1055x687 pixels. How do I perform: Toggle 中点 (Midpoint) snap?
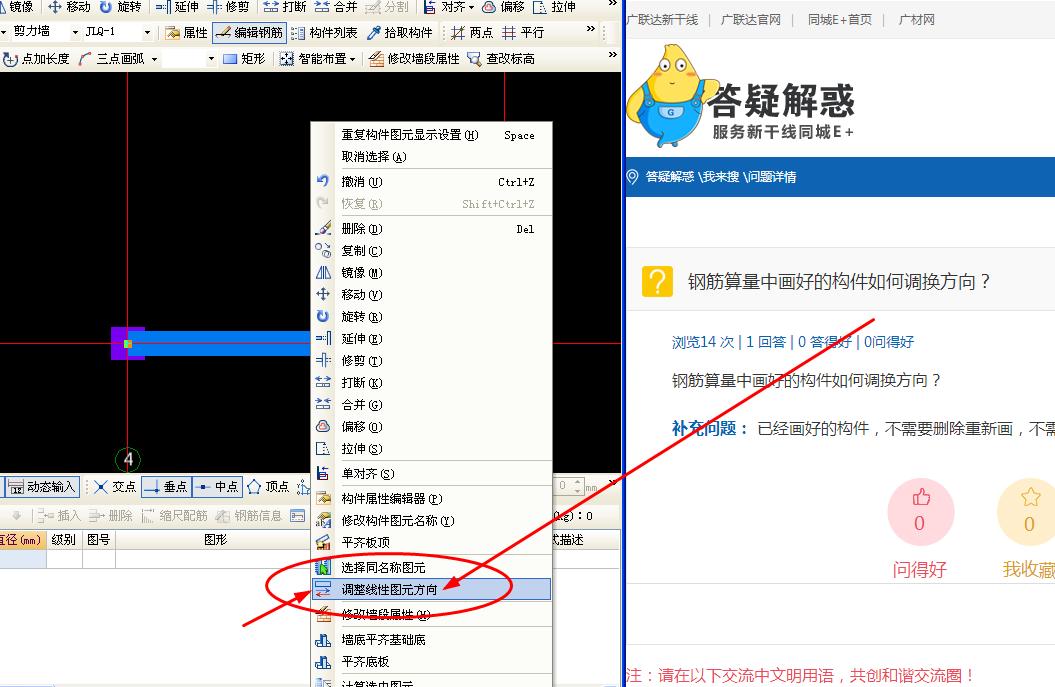tap(217, 486)
